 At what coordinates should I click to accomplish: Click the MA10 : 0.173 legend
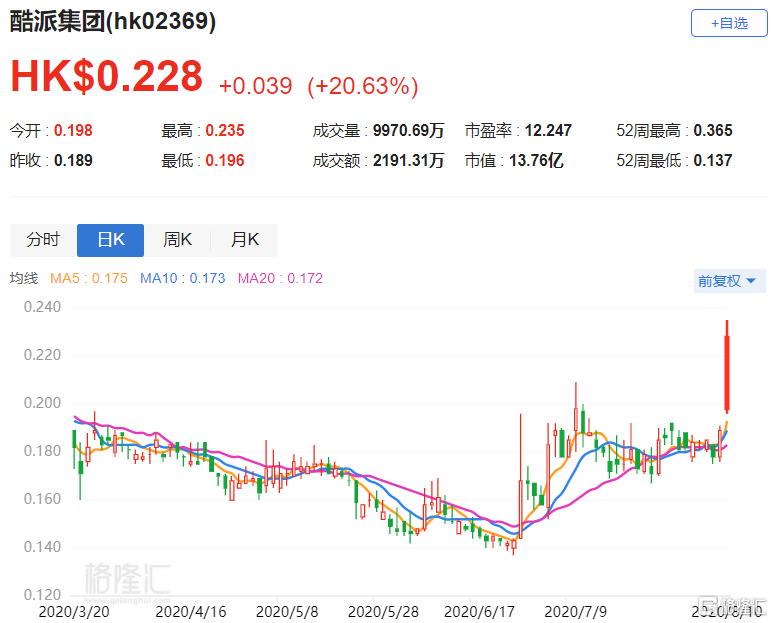click(x=182, y=278)
